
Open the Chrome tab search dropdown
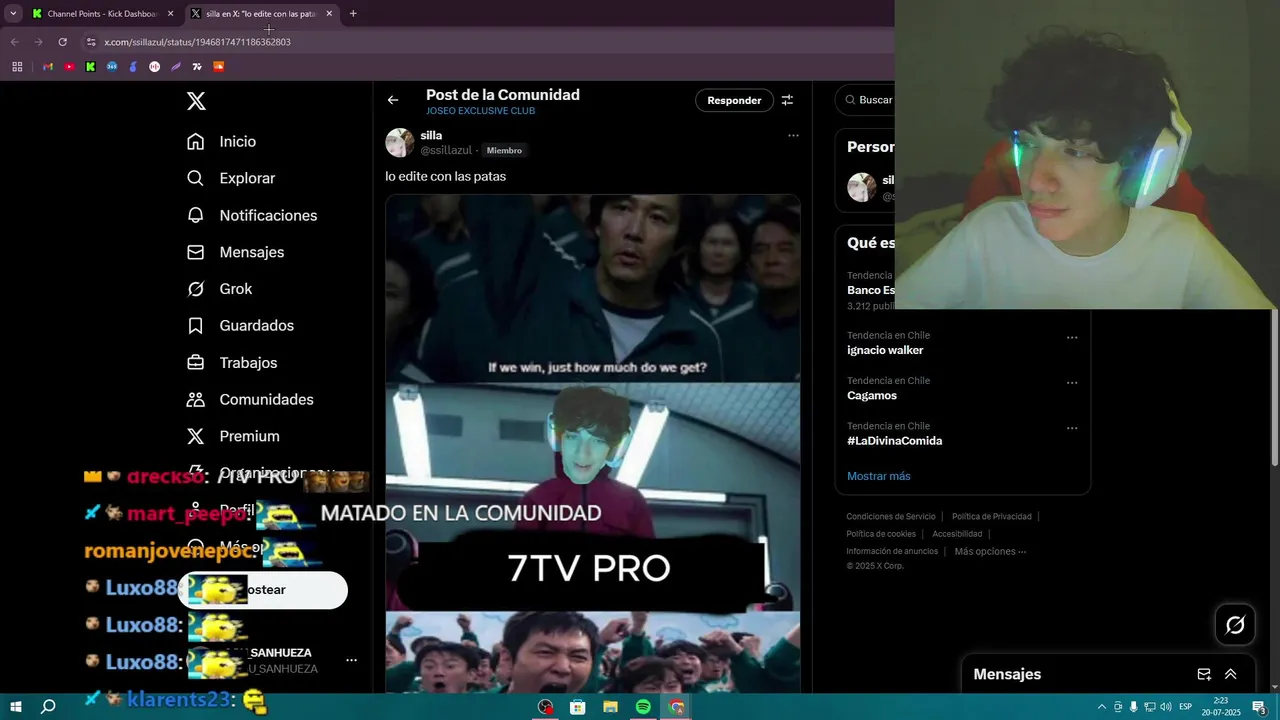tap(13, 13)
